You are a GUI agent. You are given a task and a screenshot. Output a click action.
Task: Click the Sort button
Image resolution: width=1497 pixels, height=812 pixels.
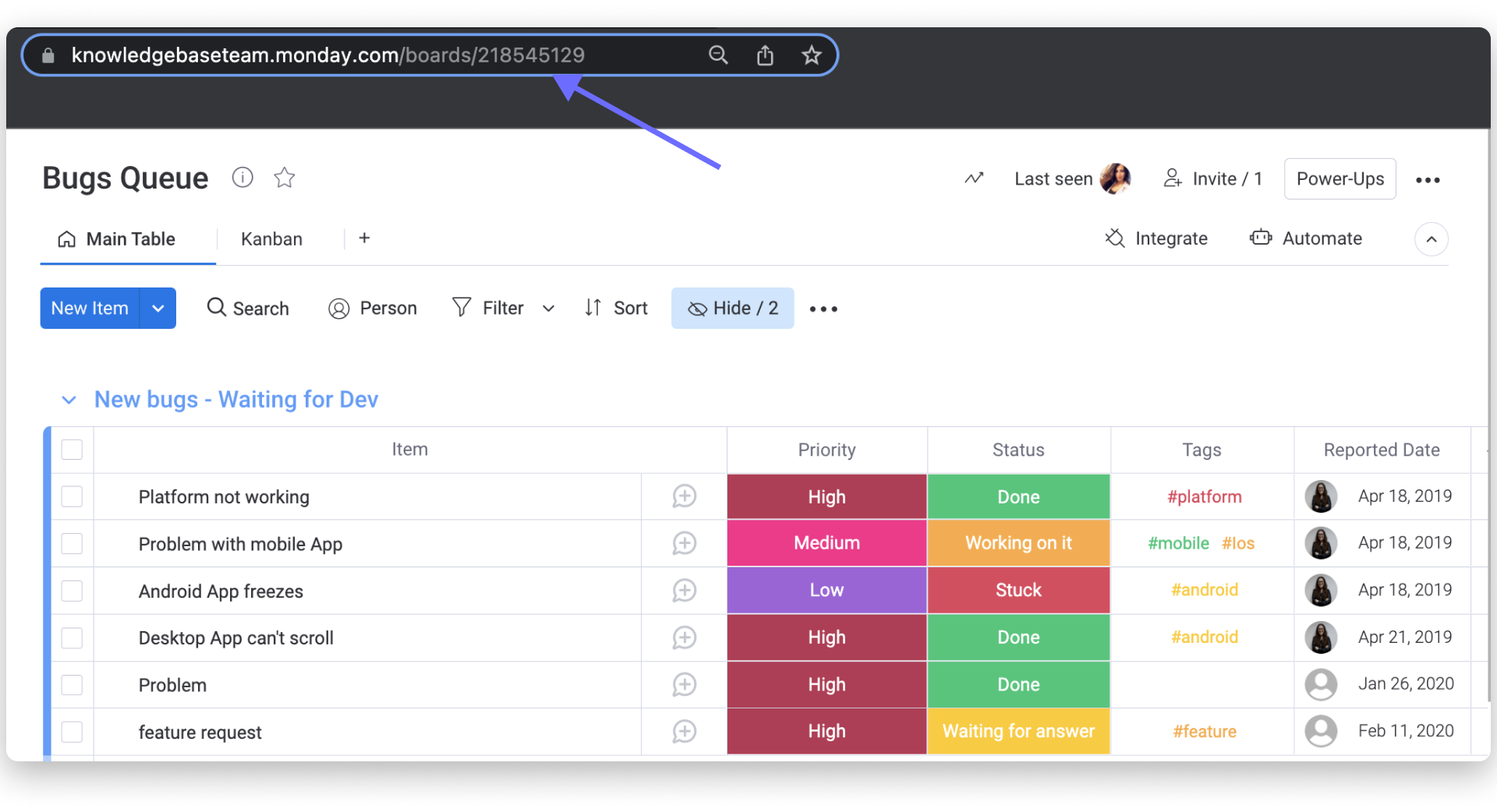(616, 308)
